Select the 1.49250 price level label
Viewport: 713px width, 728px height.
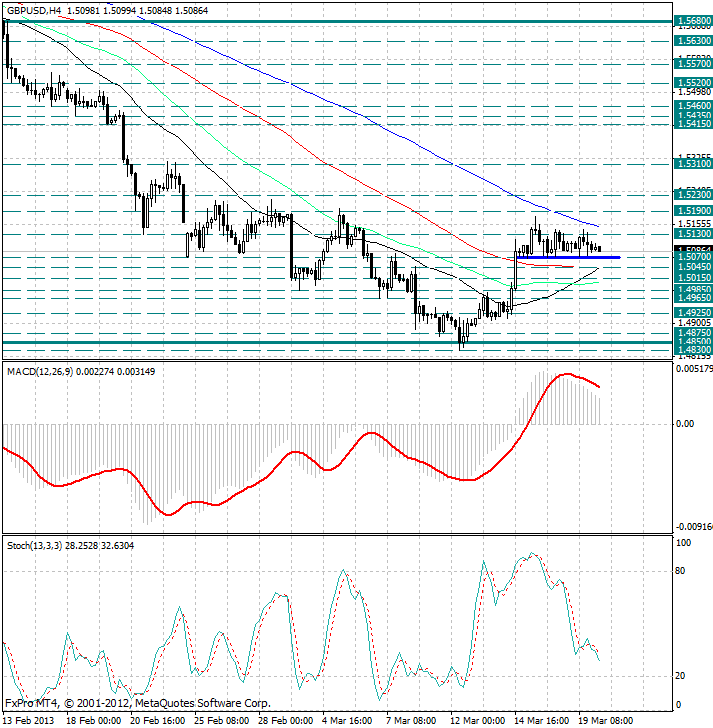pyautogui.click(x=693, y=313)
